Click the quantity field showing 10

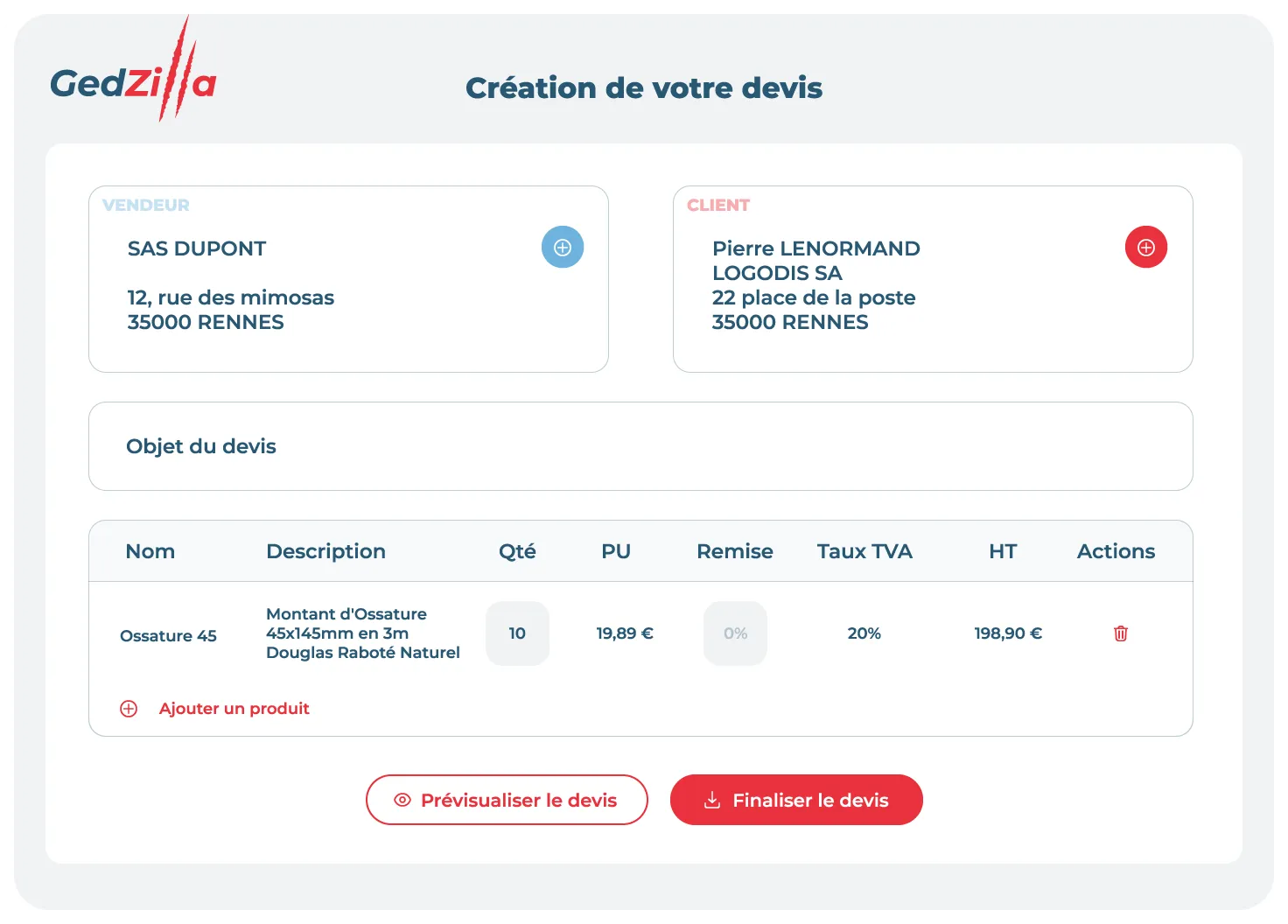point(517,633)
